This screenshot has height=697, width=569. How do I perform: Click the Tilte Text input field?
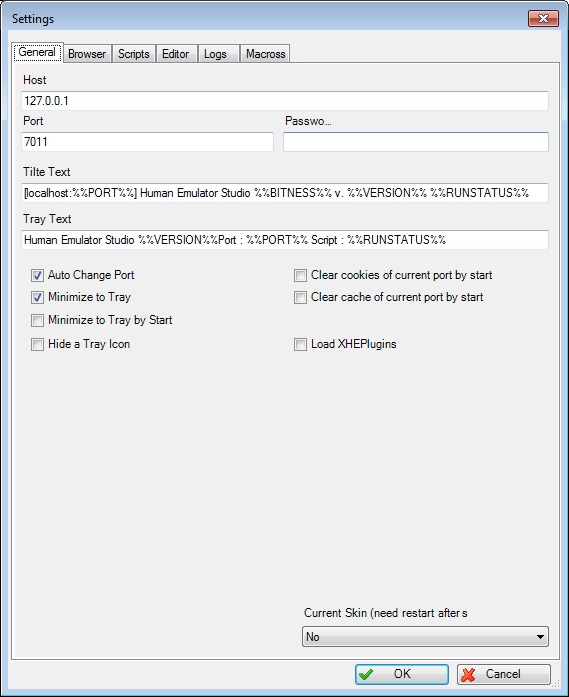pyautogui.click(x=284, y=193)
